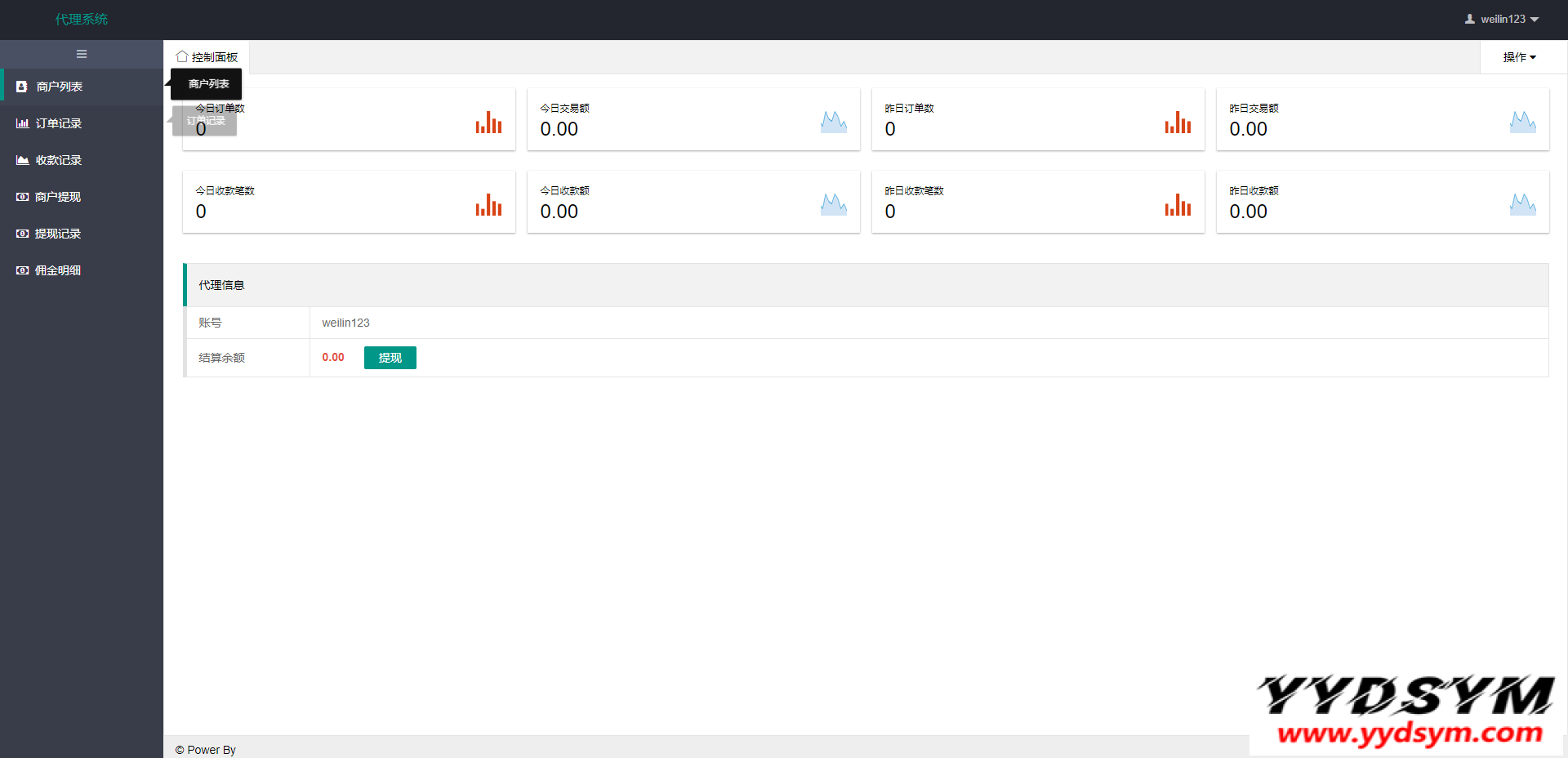This screenshot has height=758, width=1568.
Task: Click the 提现 withdraw button
Action: (390, 358)
